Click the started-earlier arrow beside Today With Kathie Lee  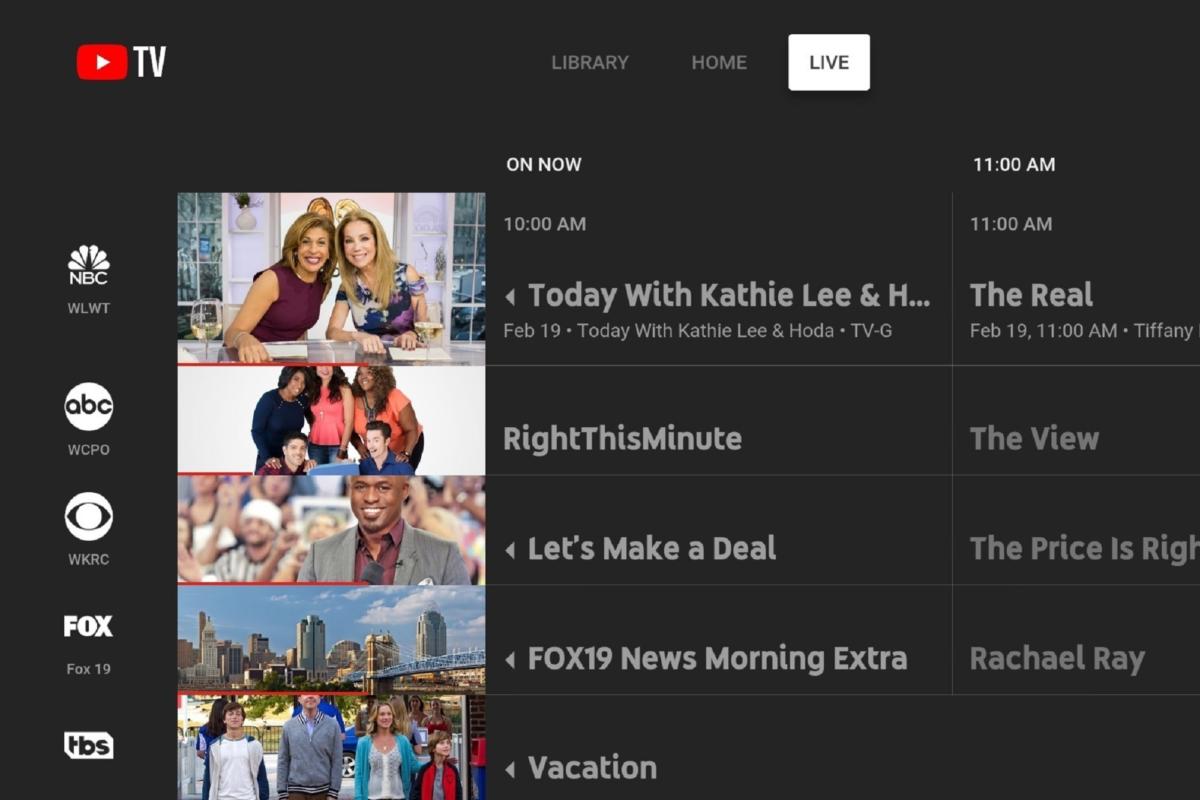pyautogui.click(x=510, y=296)
